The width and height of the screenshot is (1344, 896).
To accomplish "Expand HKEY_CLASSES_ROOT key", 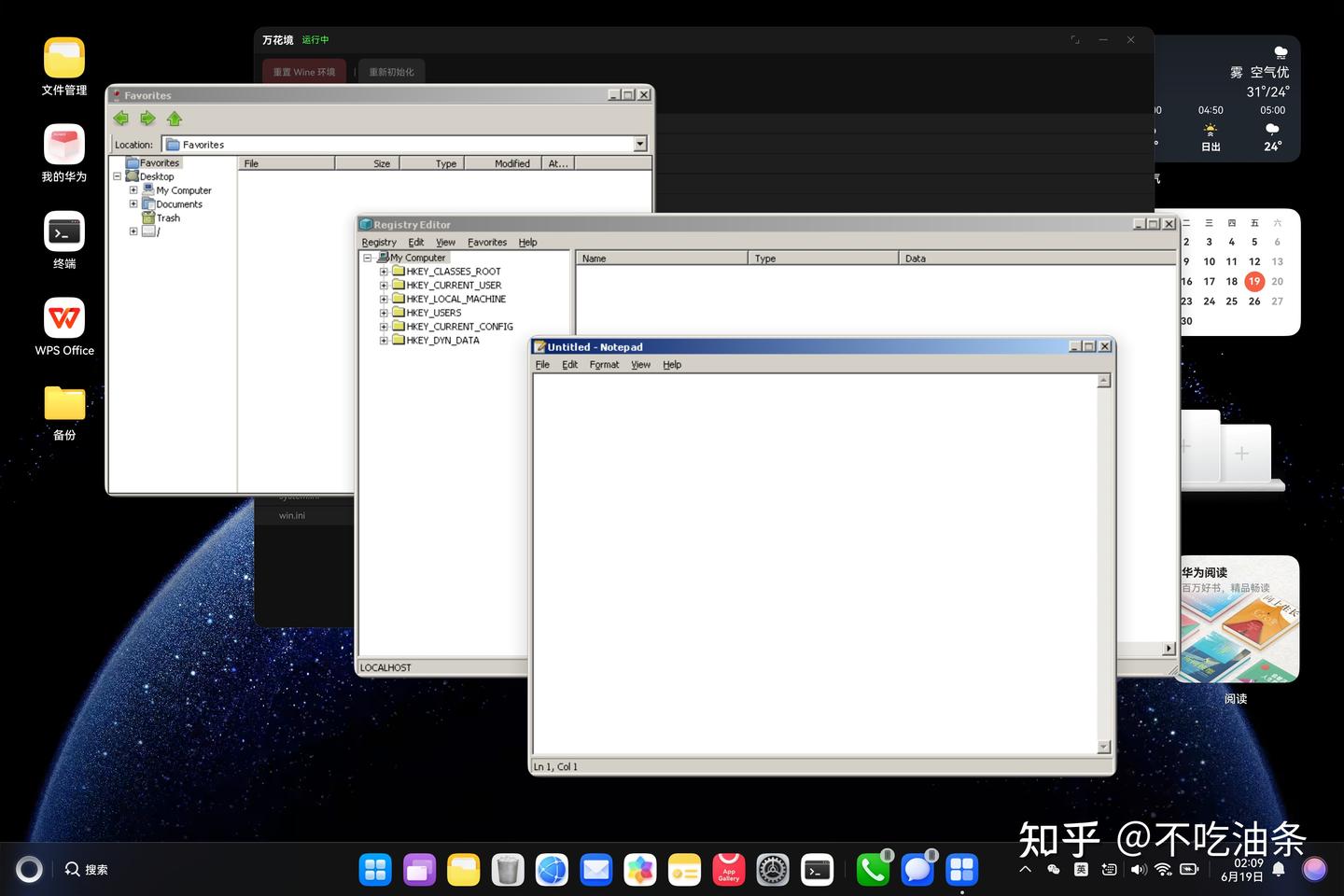I will pyautogui.click(x=384, y=272).
